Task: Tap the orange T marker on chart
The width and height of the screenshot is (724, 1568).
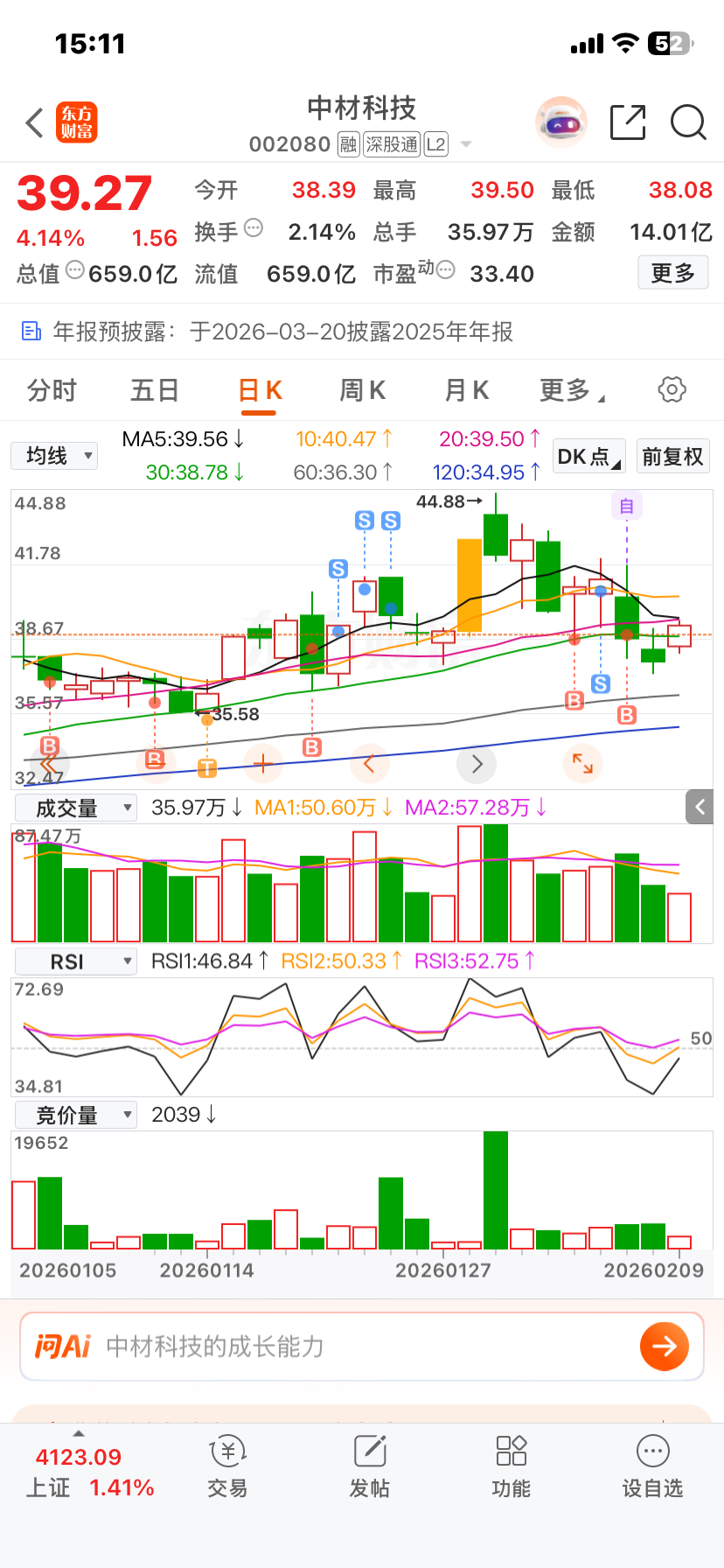Action: [206, 768]
